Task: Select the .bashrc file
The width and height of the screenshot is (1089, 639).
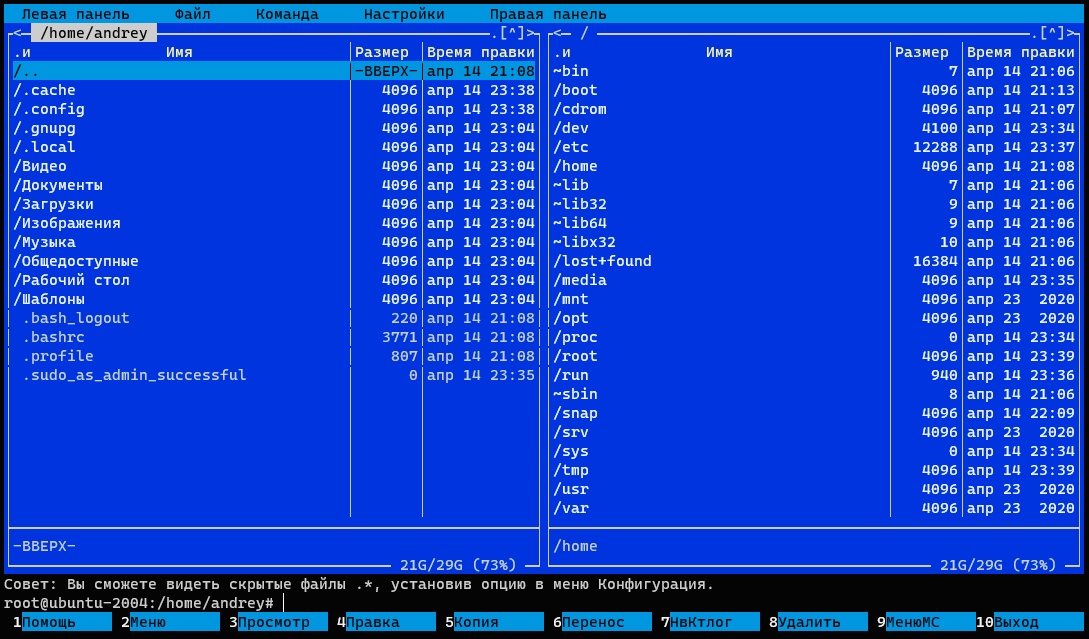Action: click(53, 337)
